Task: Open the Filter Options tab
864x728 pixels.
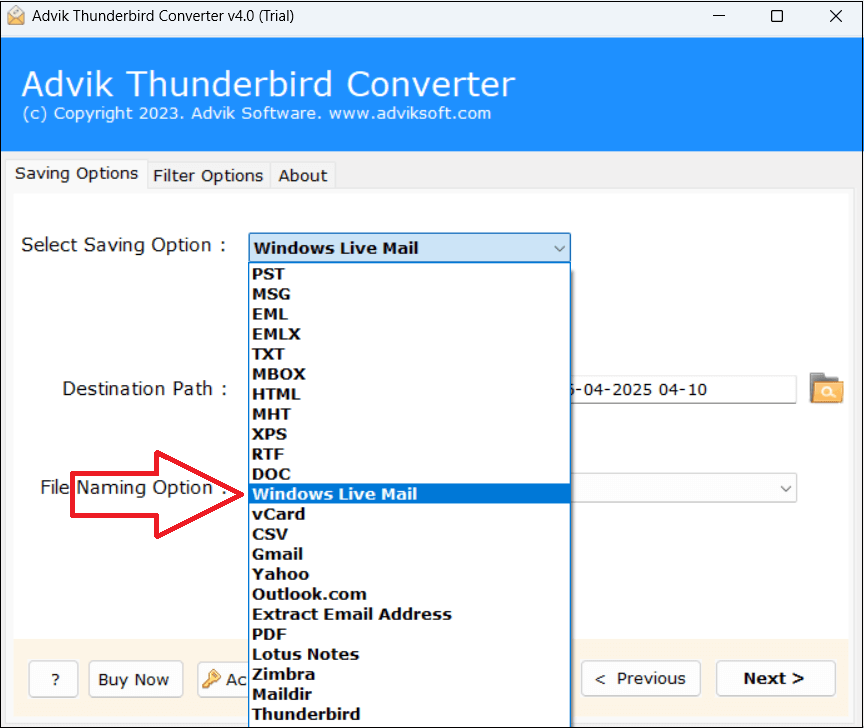Action: [x=208, y=176]
